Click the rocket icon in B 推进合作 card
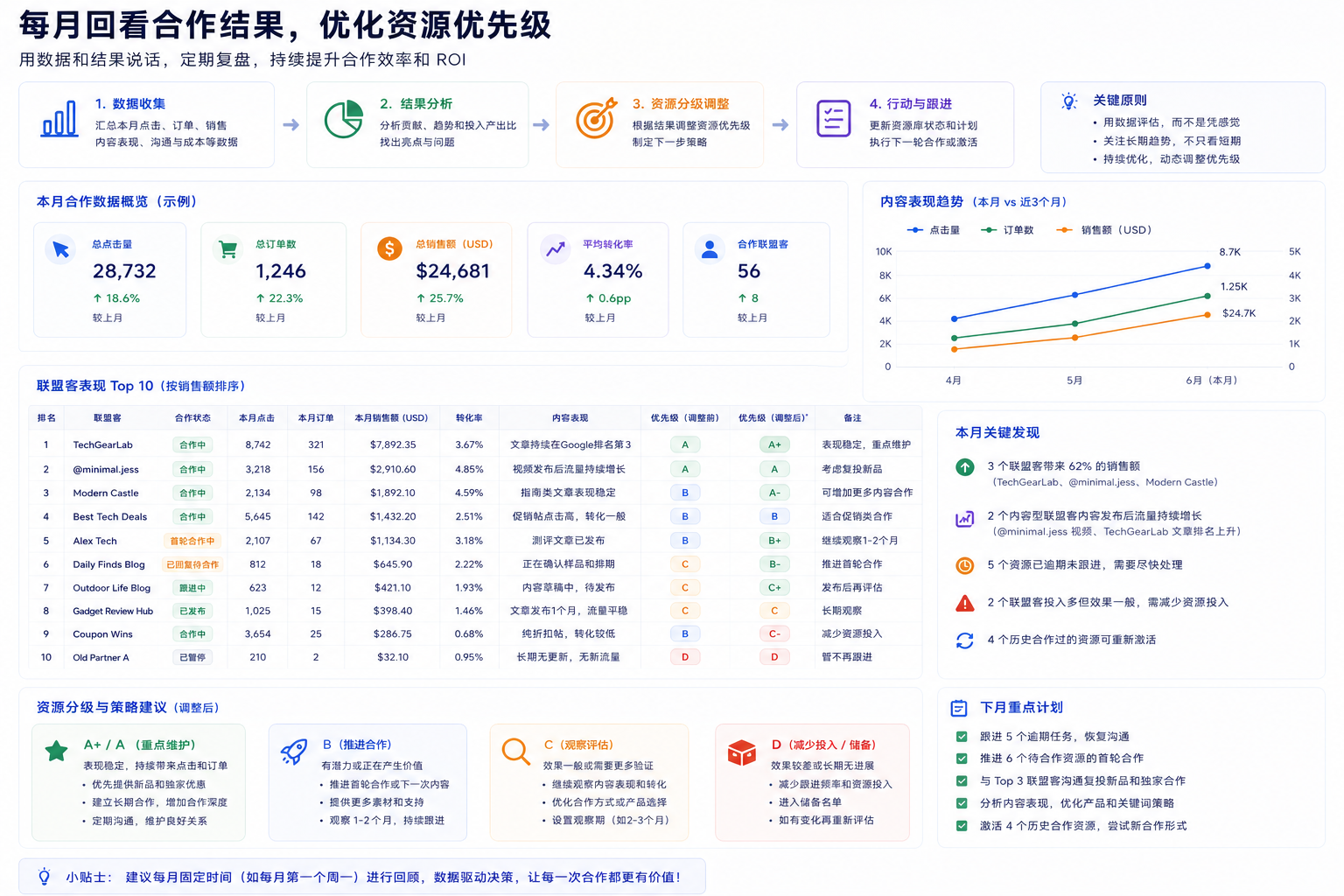 (x=294, y=752)
